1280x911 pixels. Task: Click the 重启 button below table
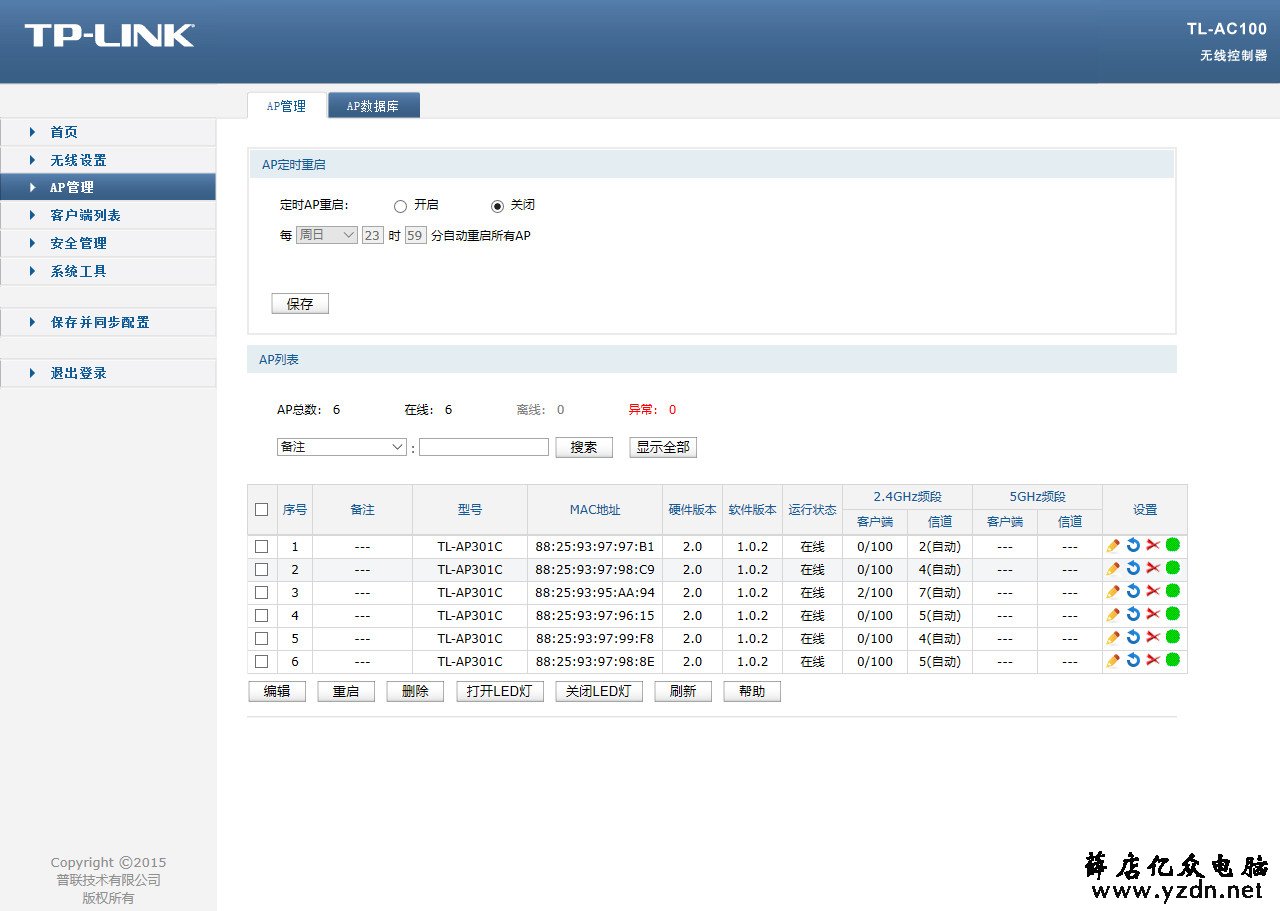point(346,691)
